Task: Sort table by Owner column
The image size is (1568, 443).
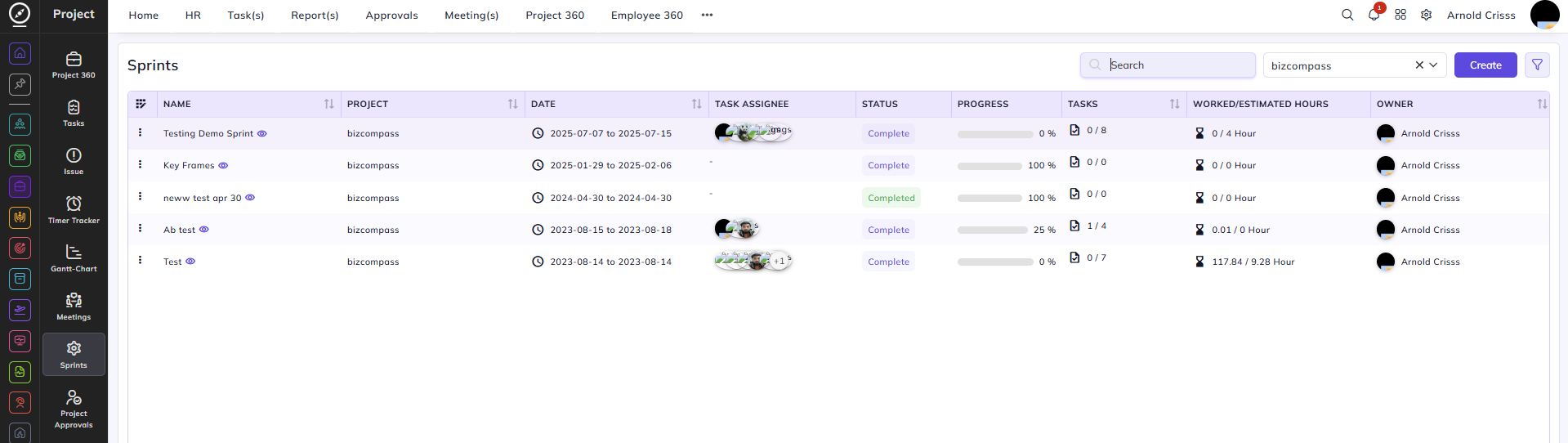Action: [x=1542, y=104]
